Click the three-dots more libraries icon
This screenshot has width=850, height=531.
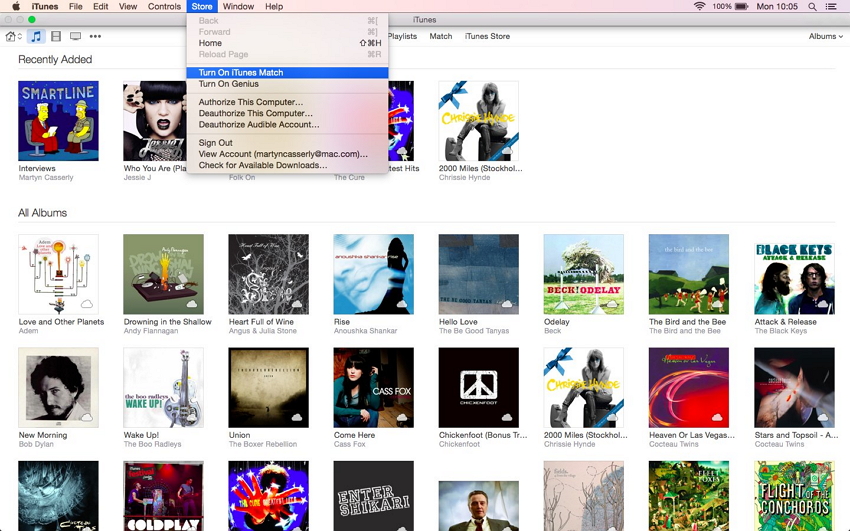click(95, 36)
